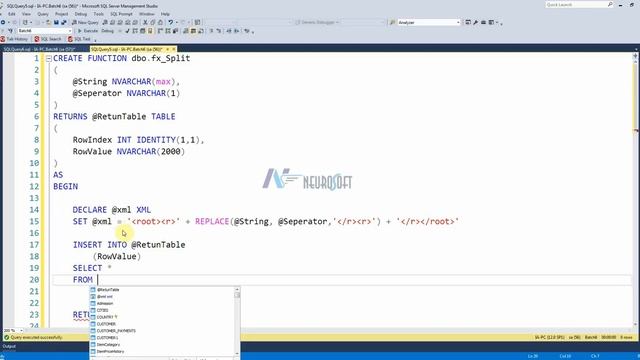Click line number 17 in the margin

pos(34,245)
